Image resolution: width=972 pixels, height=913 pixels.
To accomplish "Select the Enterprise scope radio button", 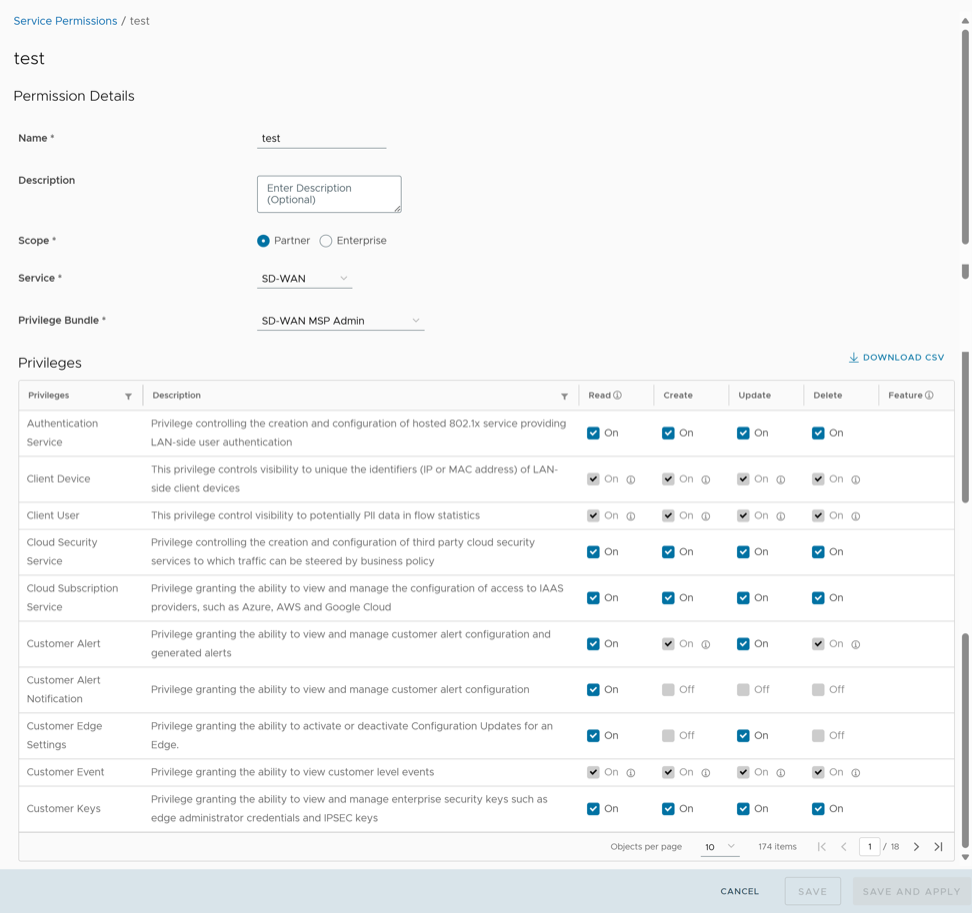I will click(326, 241).
